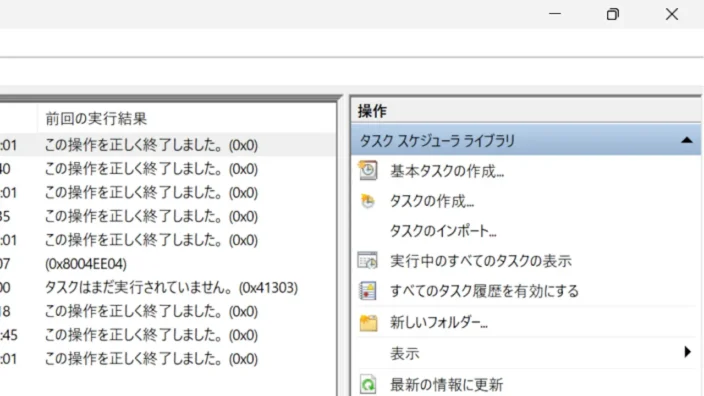Select the result row with time ending 40
The height and width of the screenshot is (396, 704).
168,169
